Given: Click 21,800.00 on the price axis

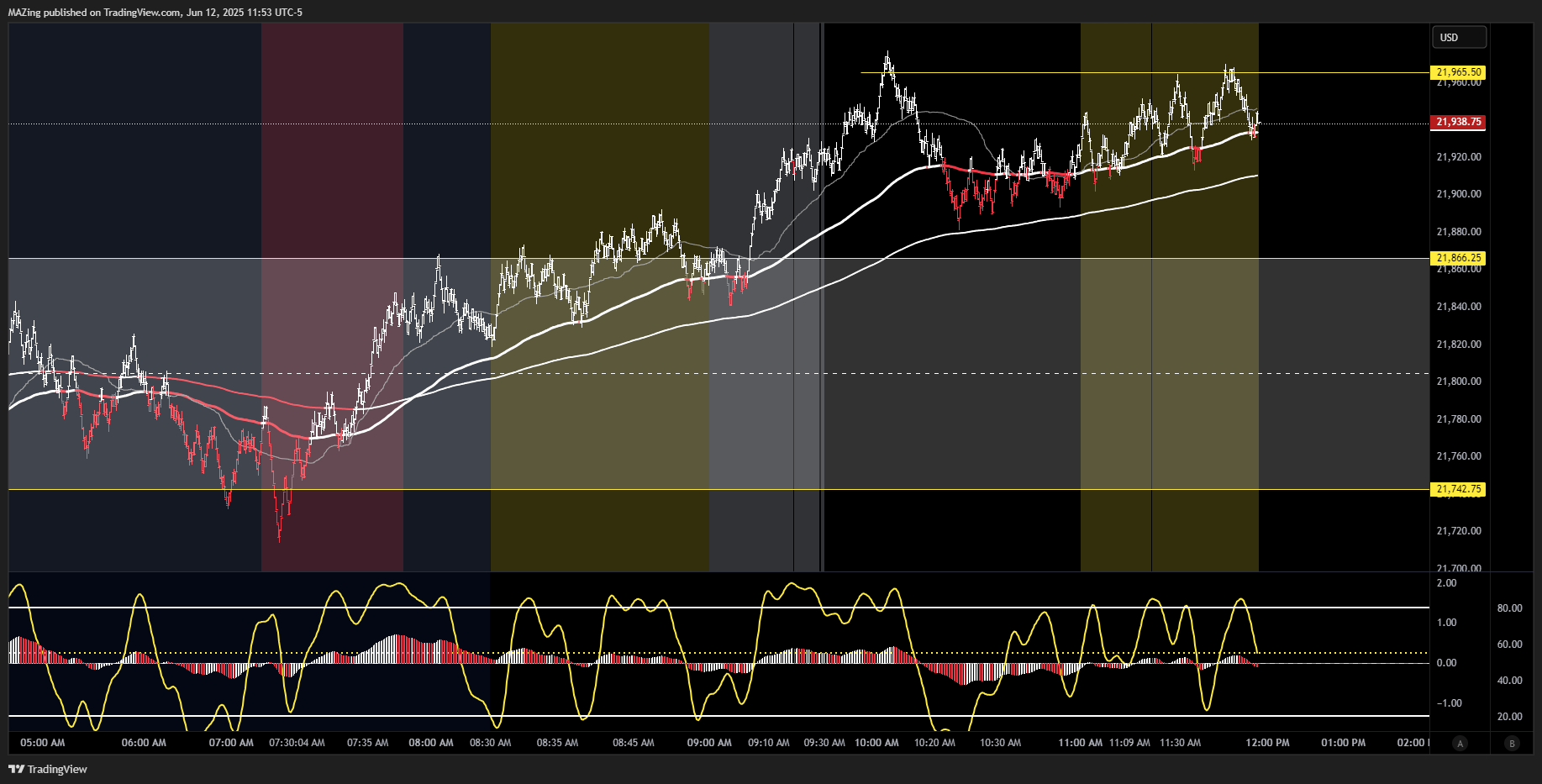Looking at the screenshot, I should coord(1459,381).
